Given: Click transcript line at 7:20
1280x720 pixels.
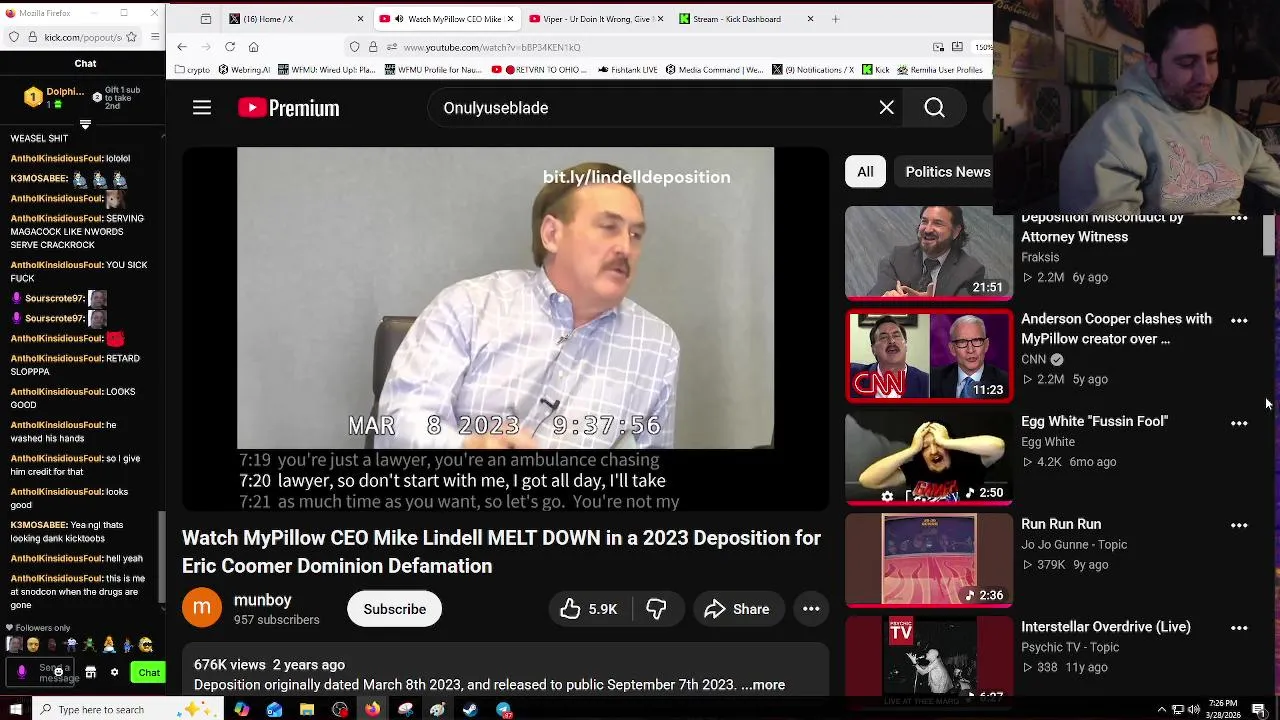Looking at the screenshot, I should (x=452, y=481).
